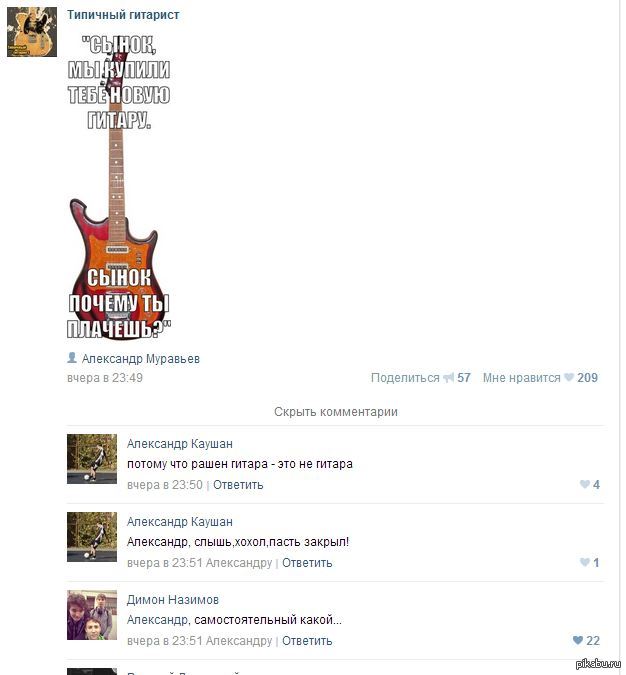The width and height of the screenshot is (626, 675).
Task: Click Александр Каушан name on first comment
Action: click(x=180, y=443)
